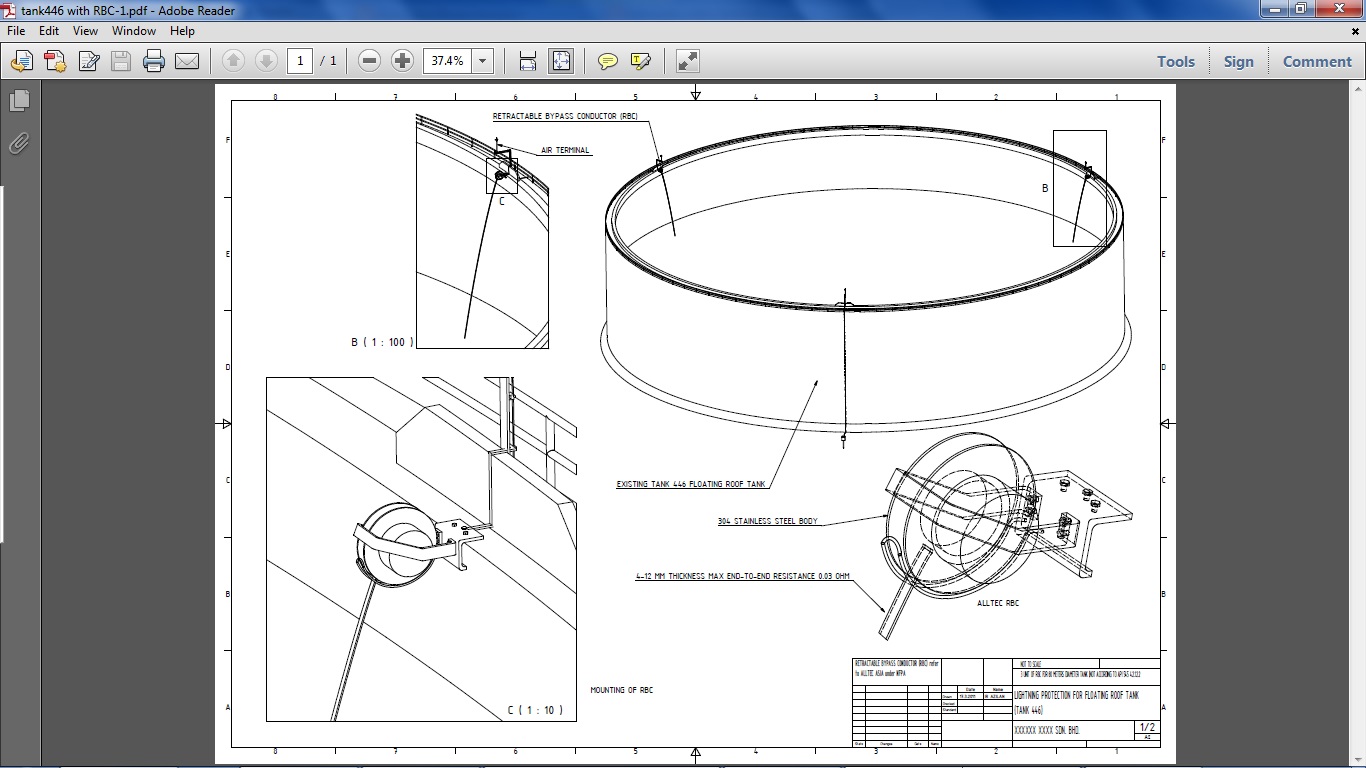The width and height of the screenshot is (1366, 768).
Task: Expand the Tools pane
Action: pos(1175,61)
